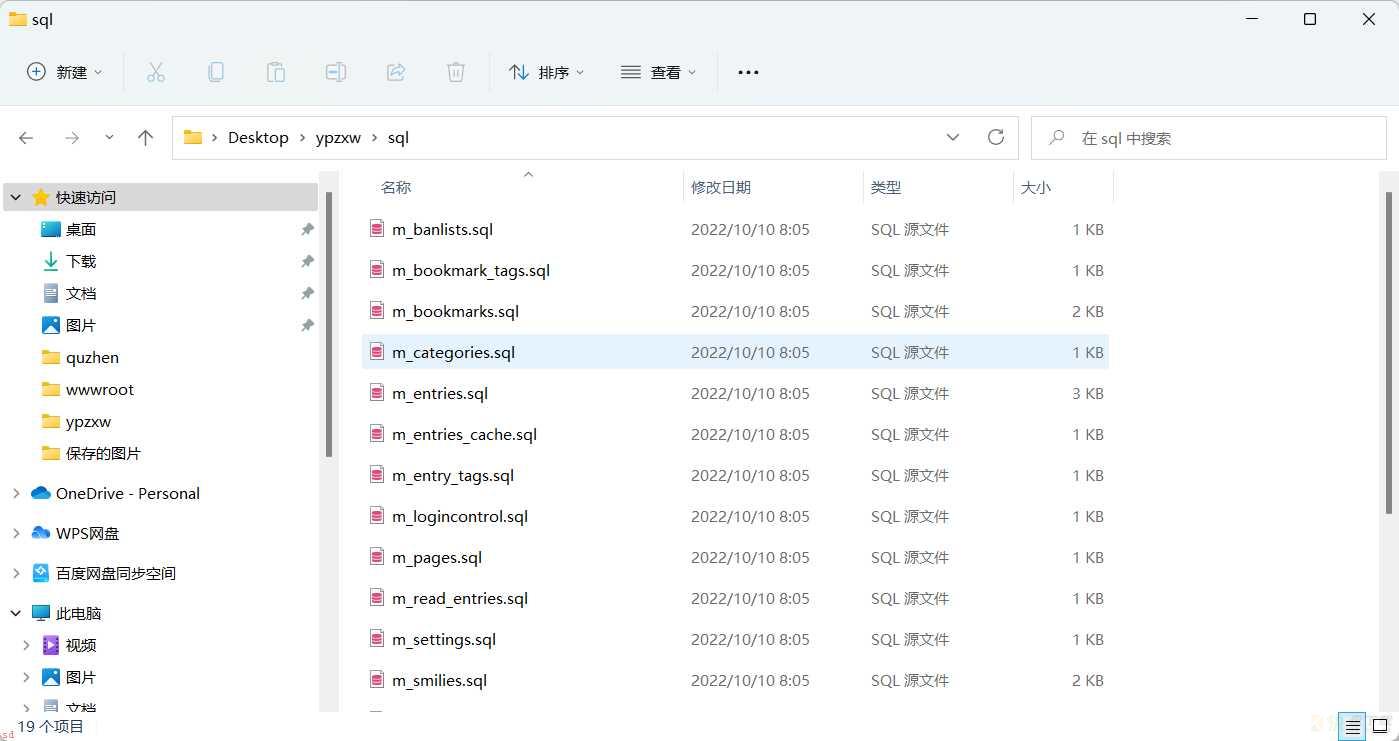Expand the 视频 node
The image size is (1399, 741).
click(x=27, y=645)
